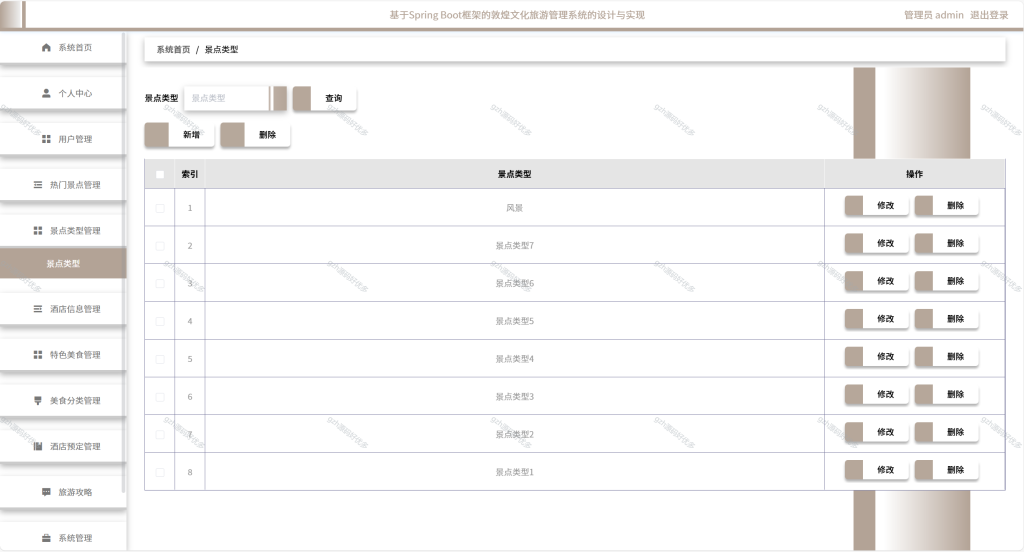
Task: Click 修改 for 景点类型3
Action: pos(876,394)
